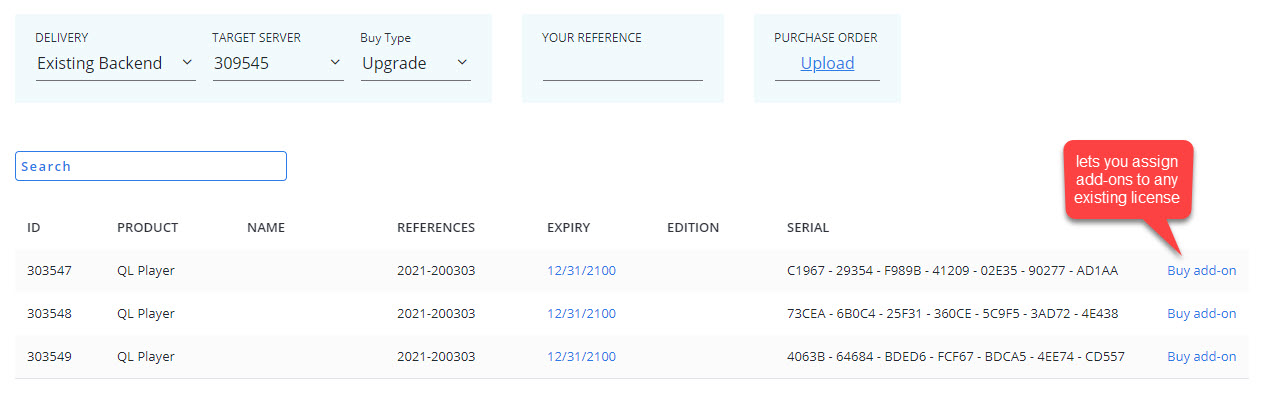This screenshot has width=1271, height=393.
Task: Sort table by the EXPIRY column header
Action: pos(568,227)
